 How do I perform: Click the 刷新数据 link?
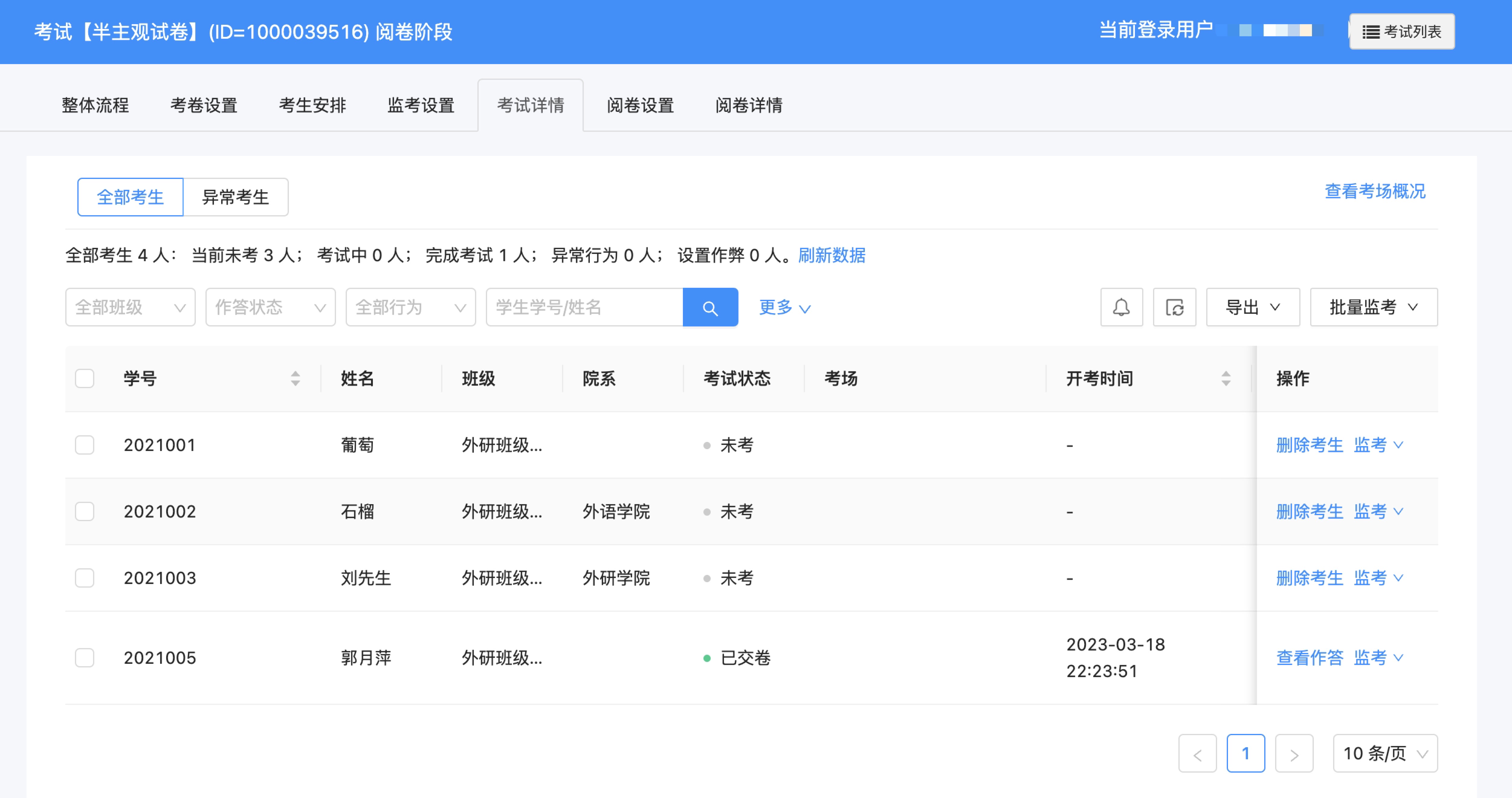(x=832, y=255)
